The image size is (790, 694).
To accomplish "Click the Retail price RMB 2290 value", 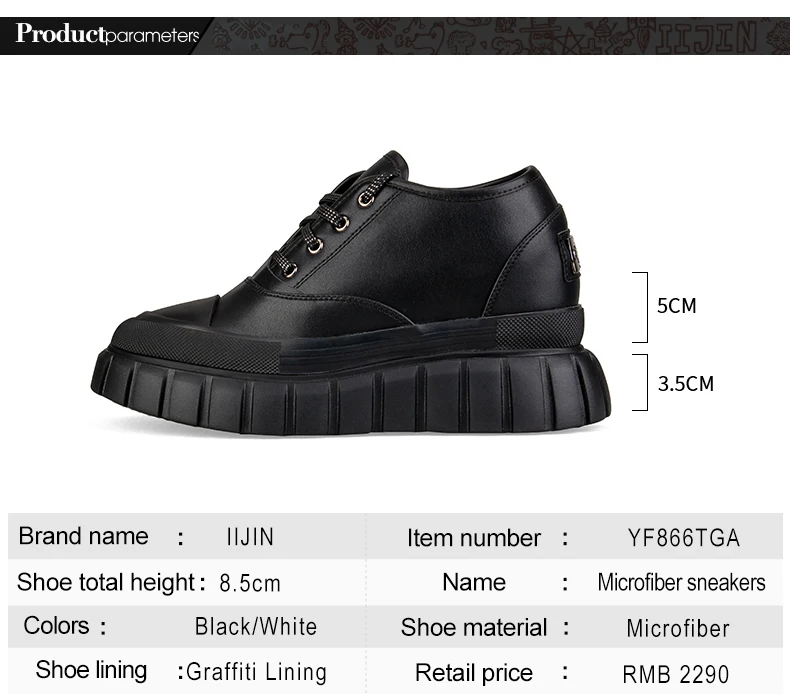I will pyautogui.click(x=676, y=674).
